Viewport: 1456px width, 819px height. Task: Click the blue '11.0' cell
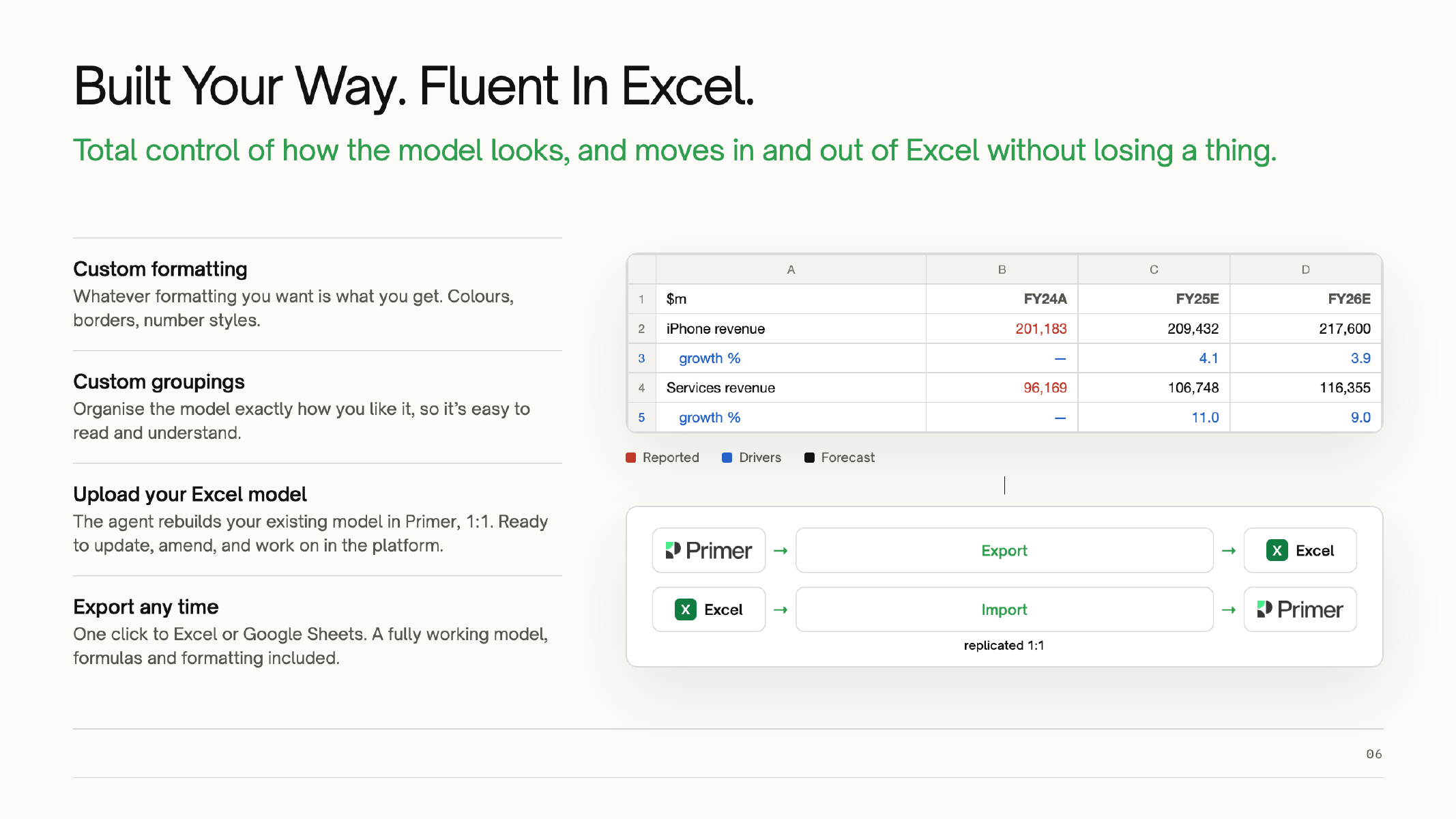(x=1154, y=417)
